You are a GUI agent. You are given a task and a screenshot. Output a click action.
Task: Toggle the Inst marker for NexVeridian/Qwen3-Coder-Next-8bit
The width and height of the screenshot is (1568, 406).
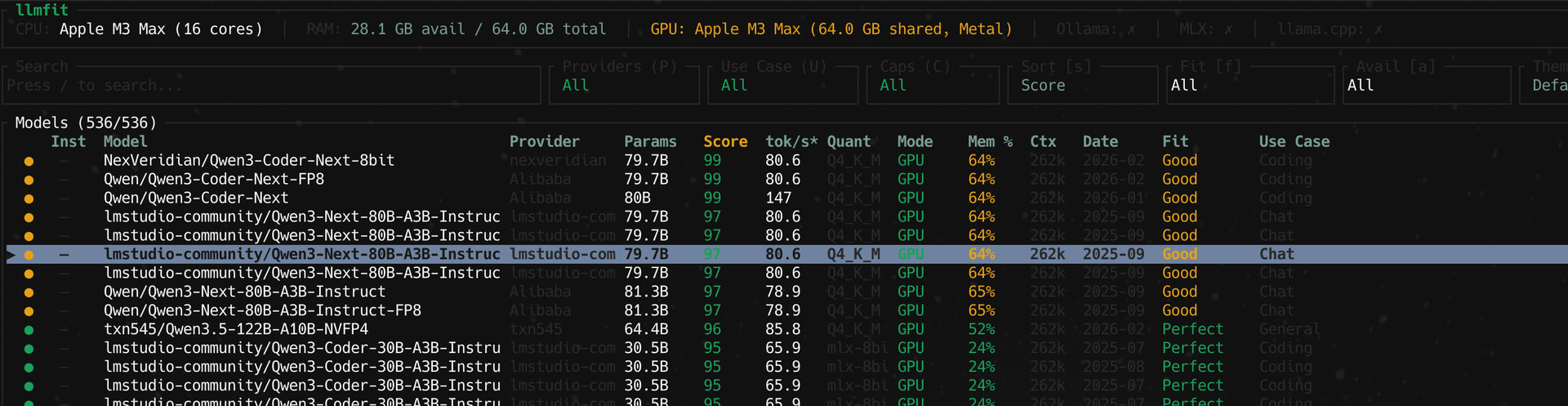64,161
